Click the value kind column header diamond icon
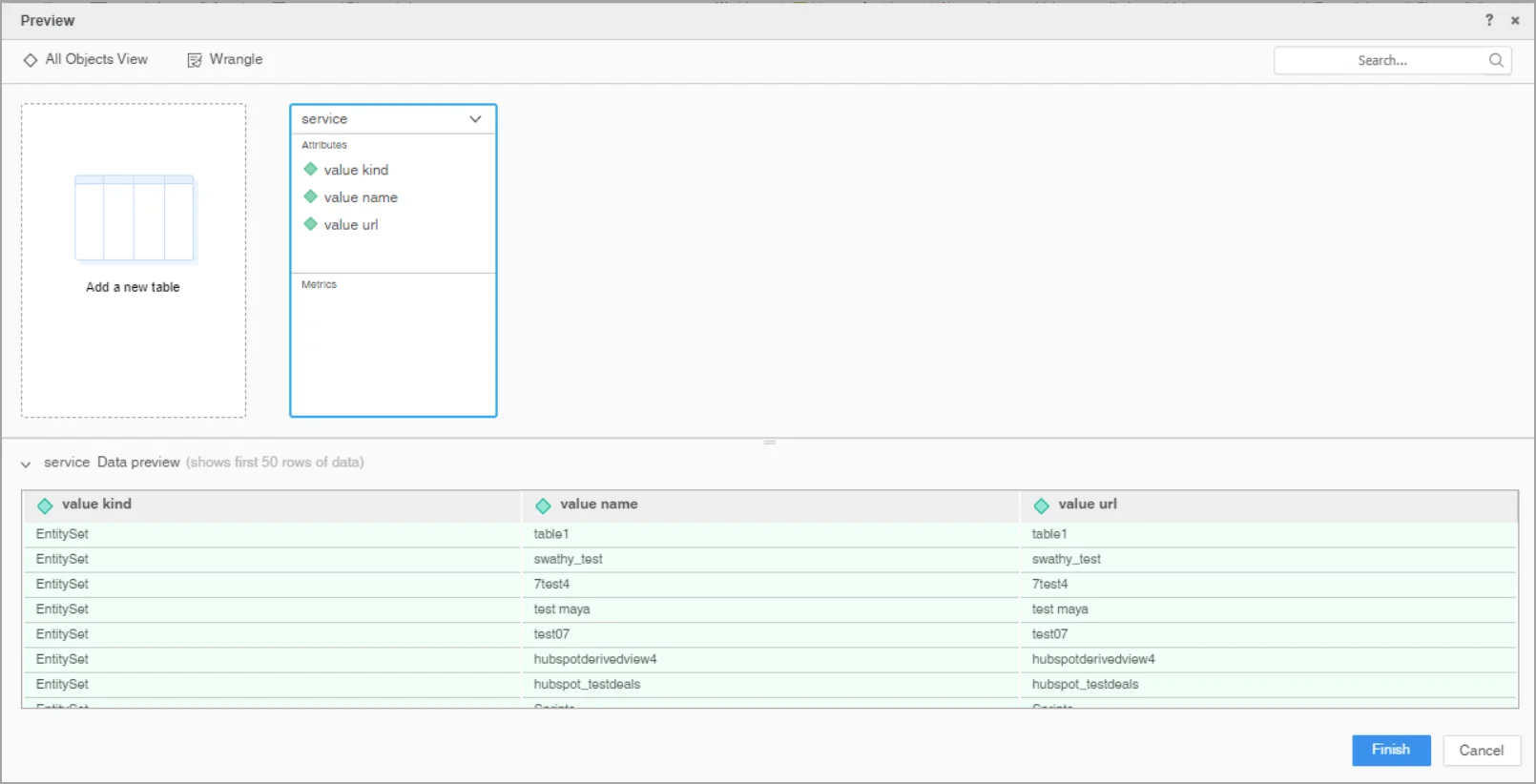Viewport: 1536px width, 784px height. click(x=45, y=505)
